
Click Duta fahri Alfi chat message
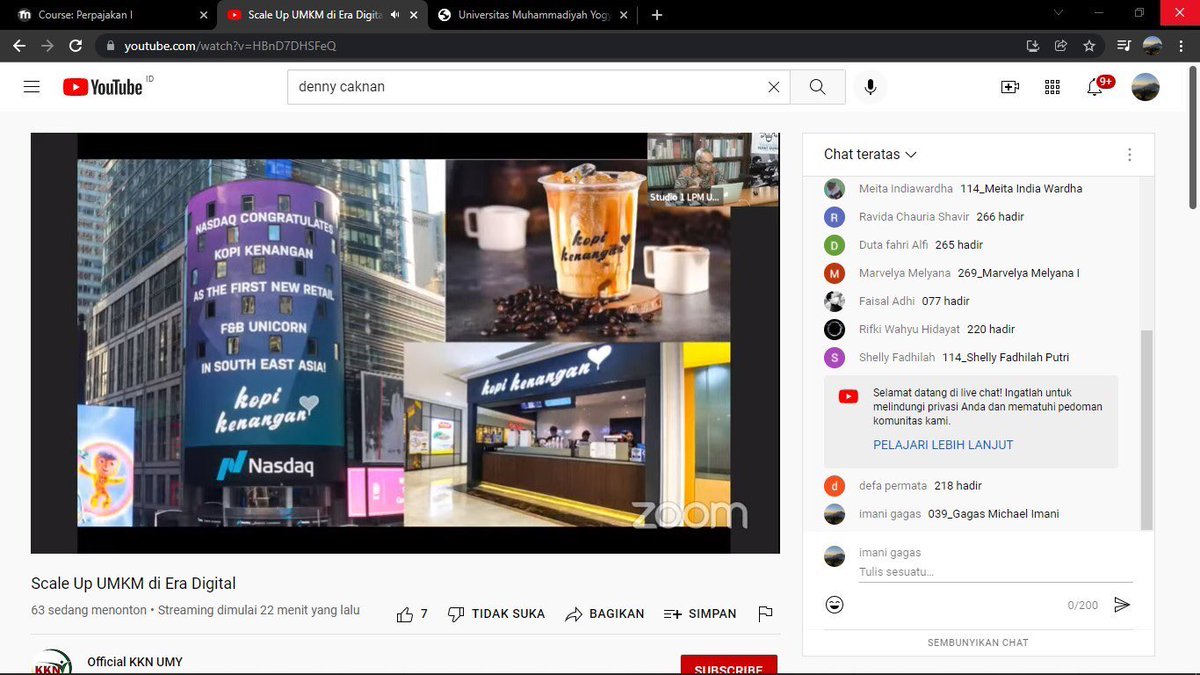[980, 245]
